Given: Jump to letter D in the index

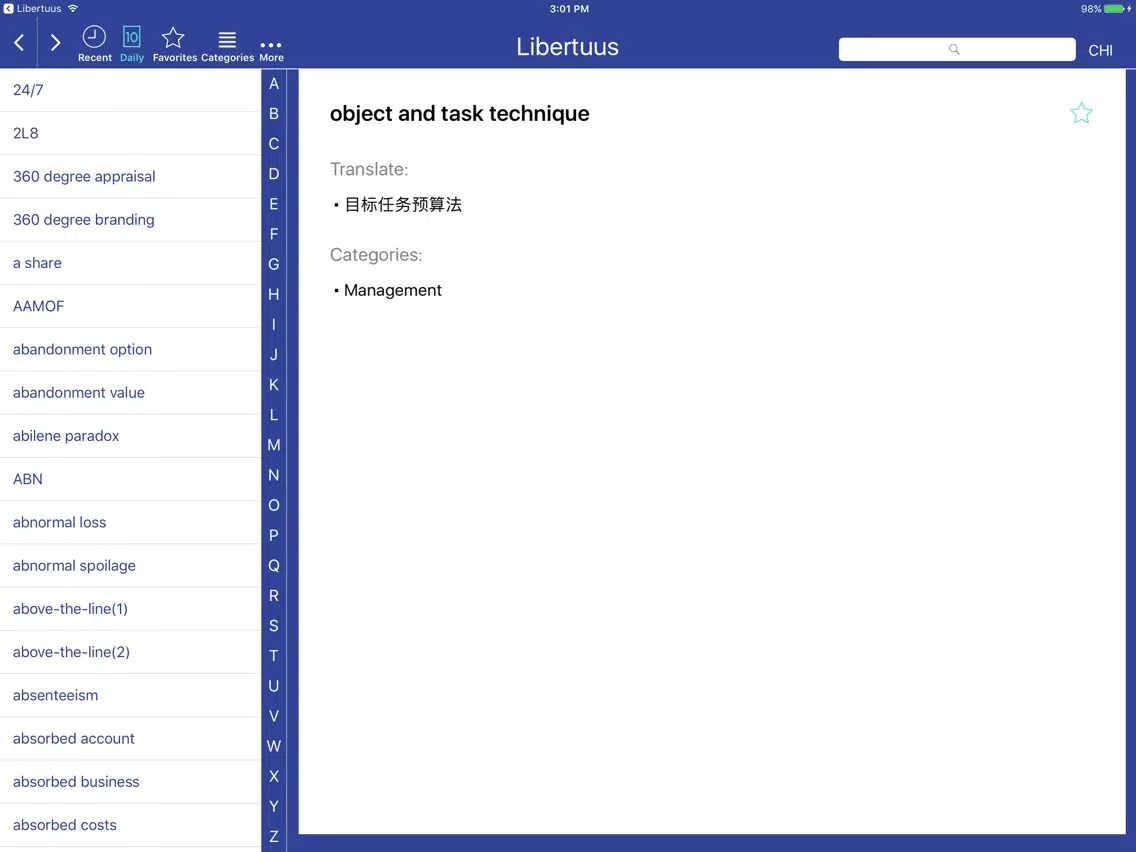Looking at the screenshot, I should 274,174.
